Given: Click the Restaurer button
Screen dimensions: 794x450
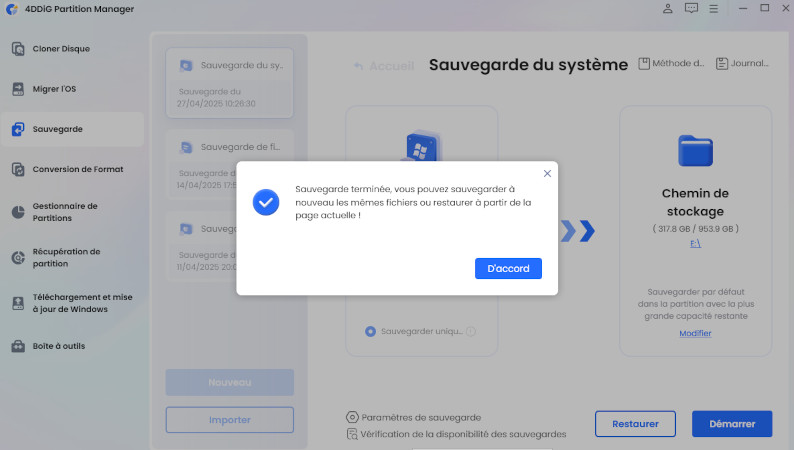Looking at the screenshot, I should [635, 424].
